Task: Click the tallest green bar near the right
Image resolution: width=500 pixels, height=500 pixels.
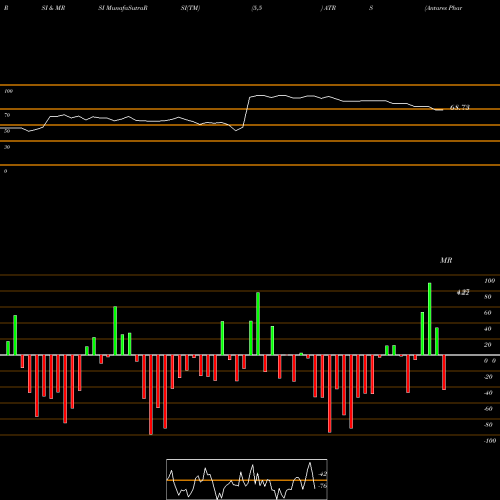Action: (429, 319)
